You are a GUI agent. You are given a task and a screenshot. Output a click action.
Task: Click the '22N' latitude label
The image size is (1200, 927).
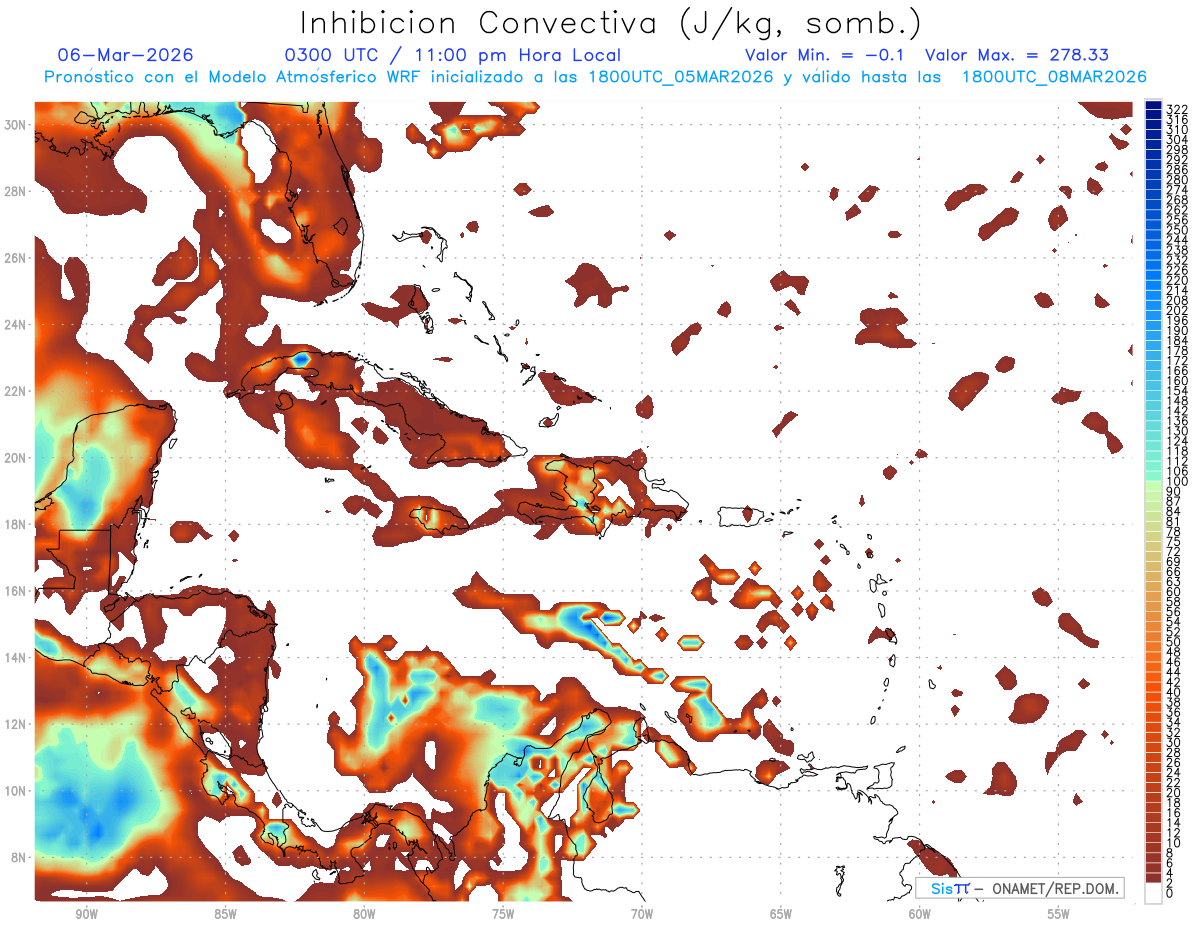[x=16, y=391]
